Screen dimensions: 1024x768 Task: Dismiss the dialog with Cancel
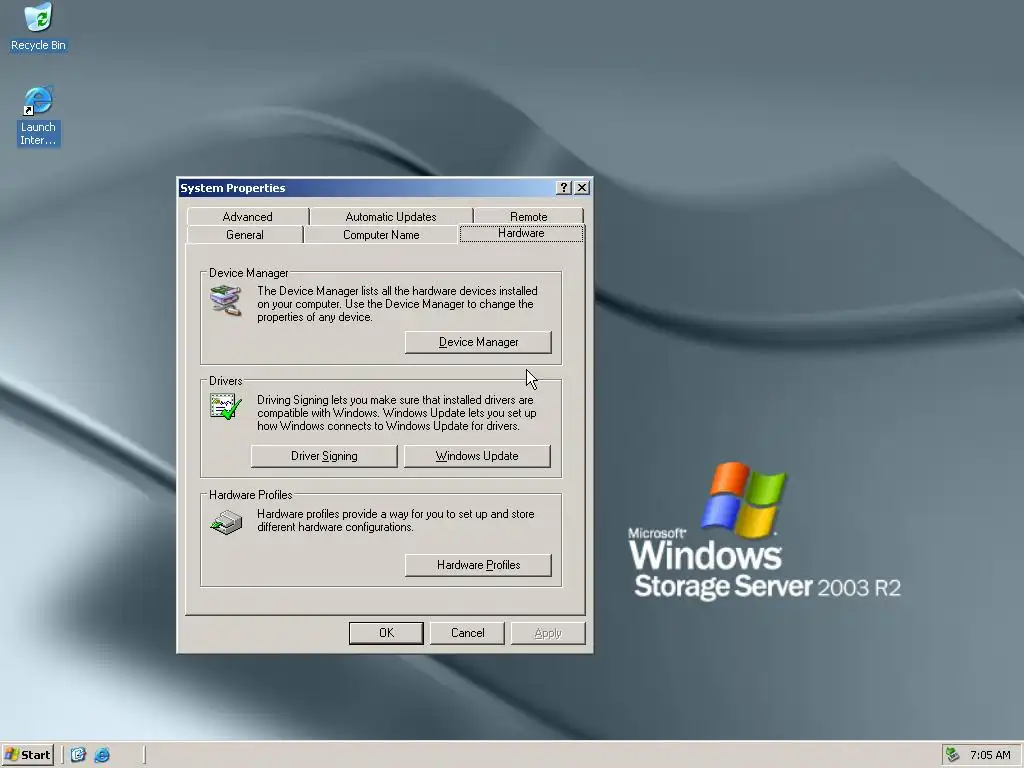[468, 633]
